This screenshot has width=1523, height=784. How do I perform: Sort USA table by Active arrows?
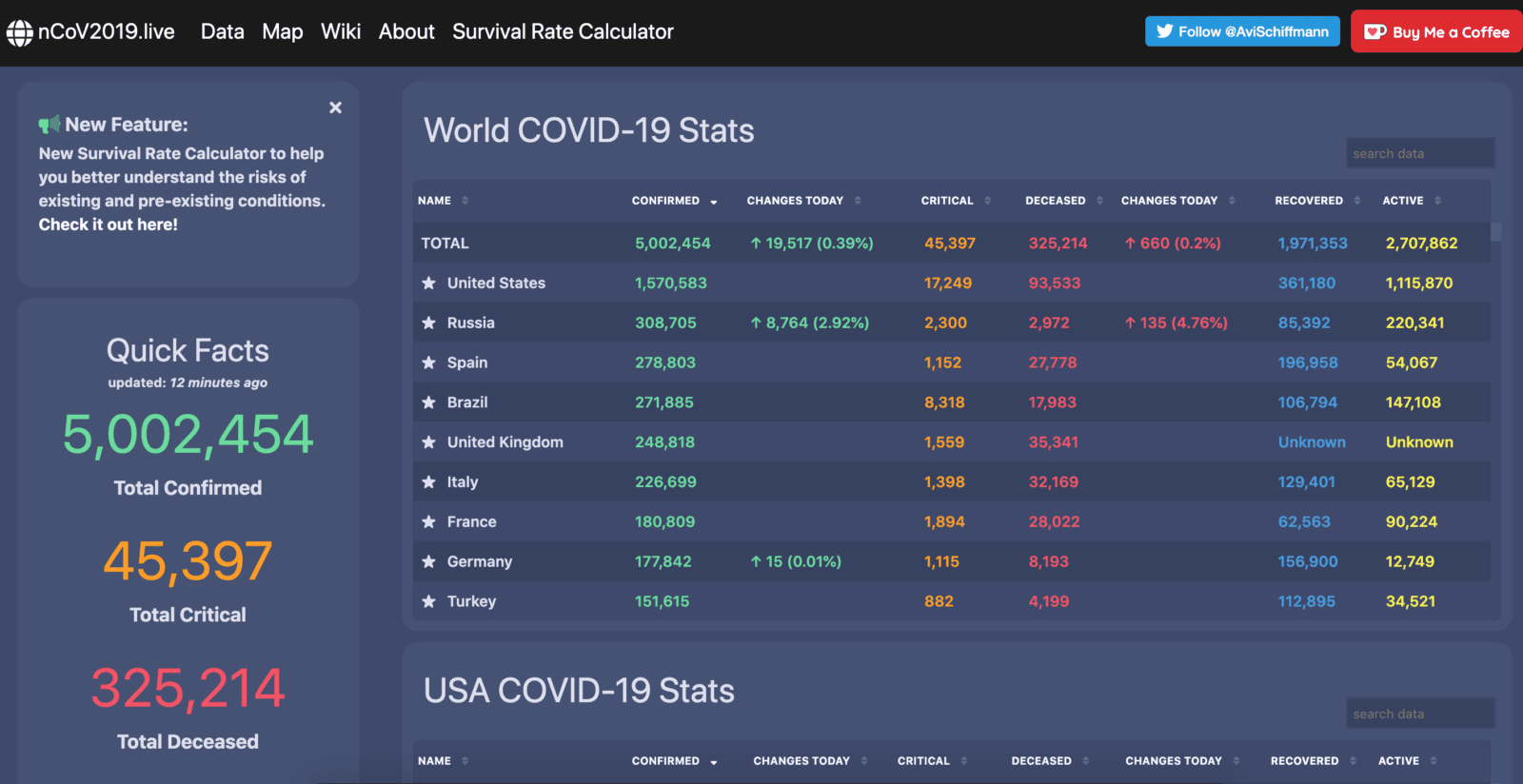point(1434,761)
